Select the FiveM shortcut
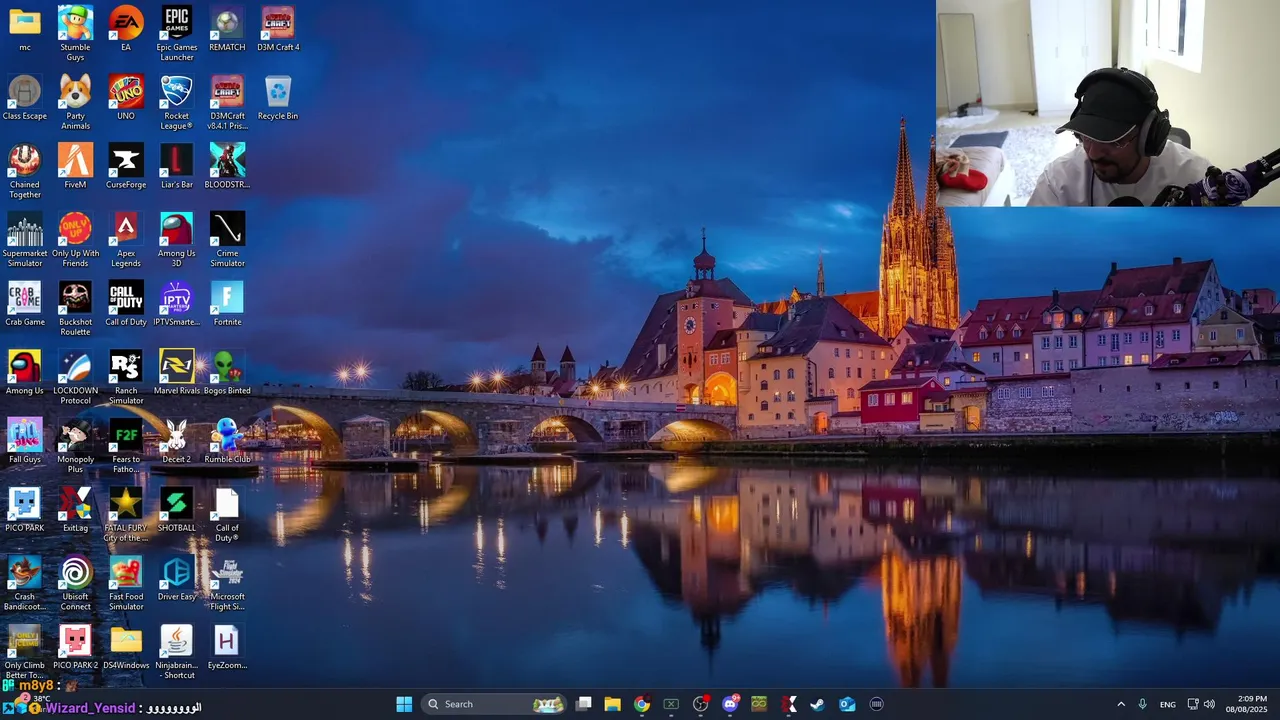The image size is (1280, 720). coord(75,166)
